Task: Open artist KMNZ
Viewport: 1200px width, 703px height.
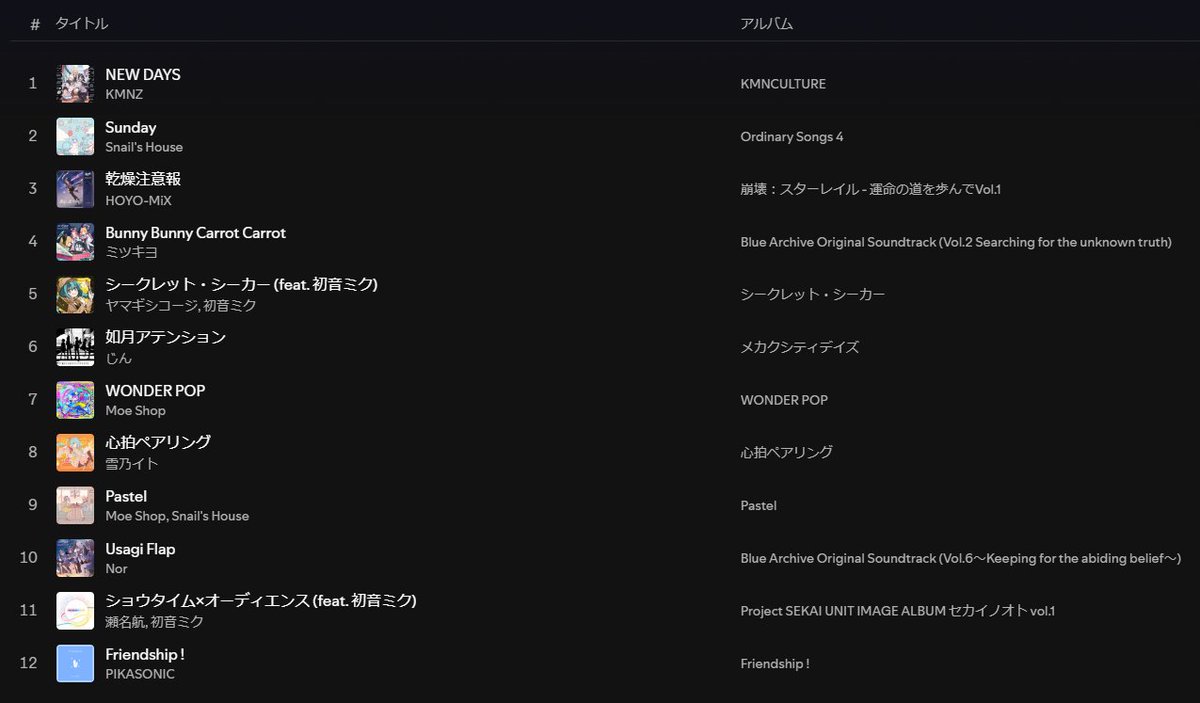Action: point(124,94)
